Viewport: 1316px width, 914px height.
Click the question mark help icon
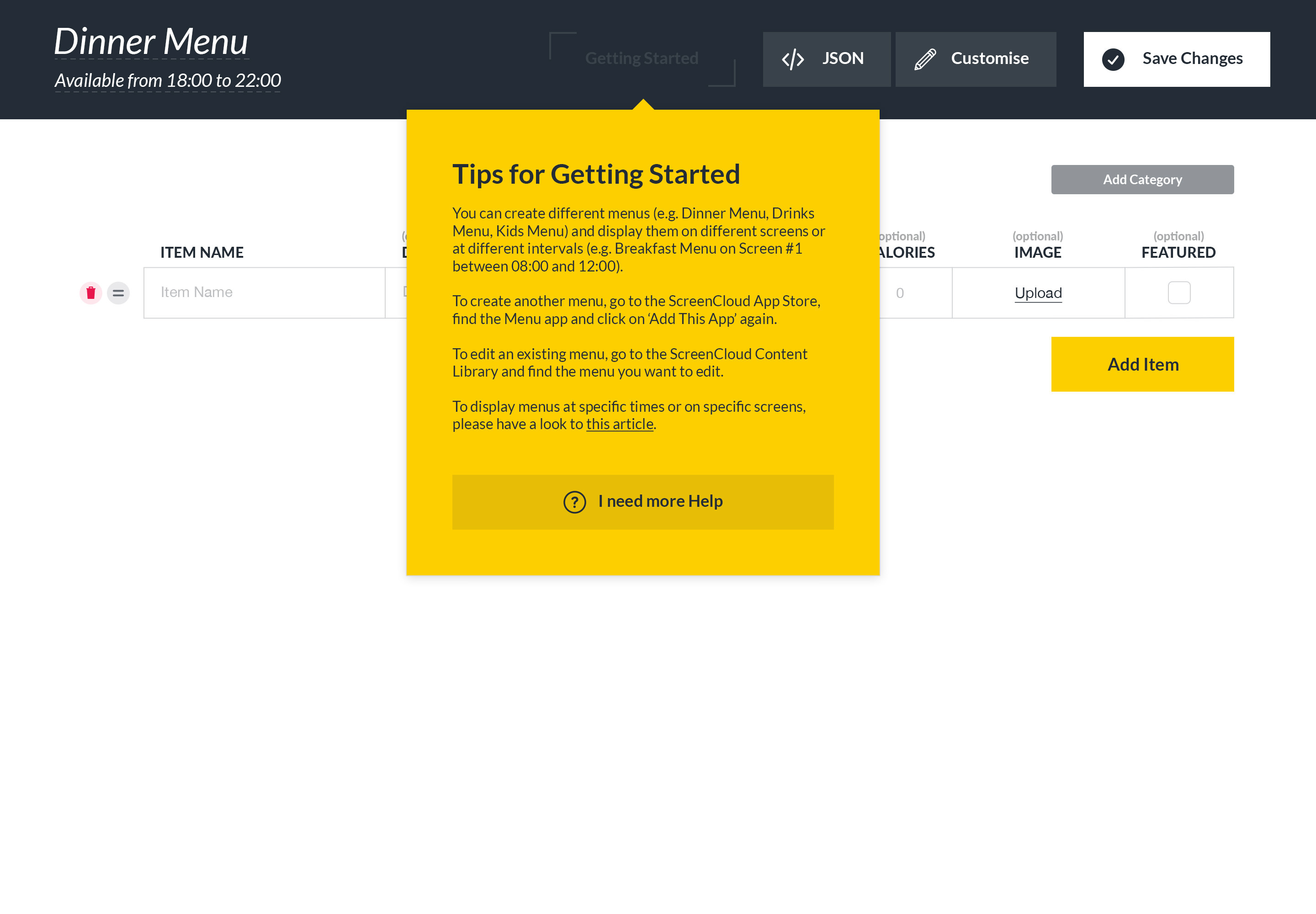[x=575, y=502]
